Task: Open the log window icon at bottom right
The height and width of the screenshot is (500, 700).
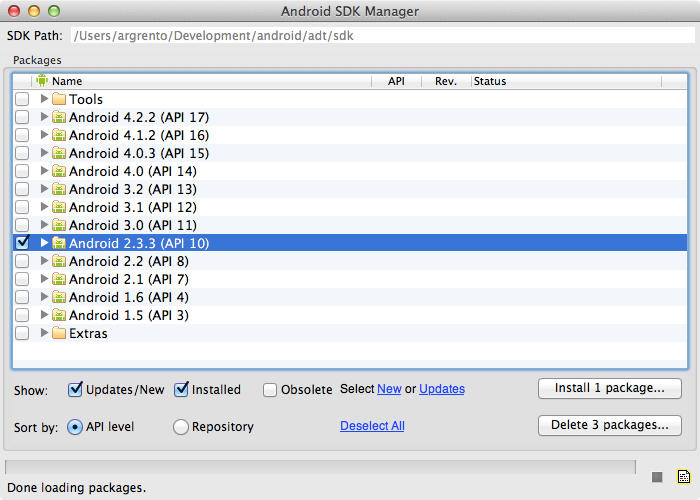Action: (x=683, y=477)
